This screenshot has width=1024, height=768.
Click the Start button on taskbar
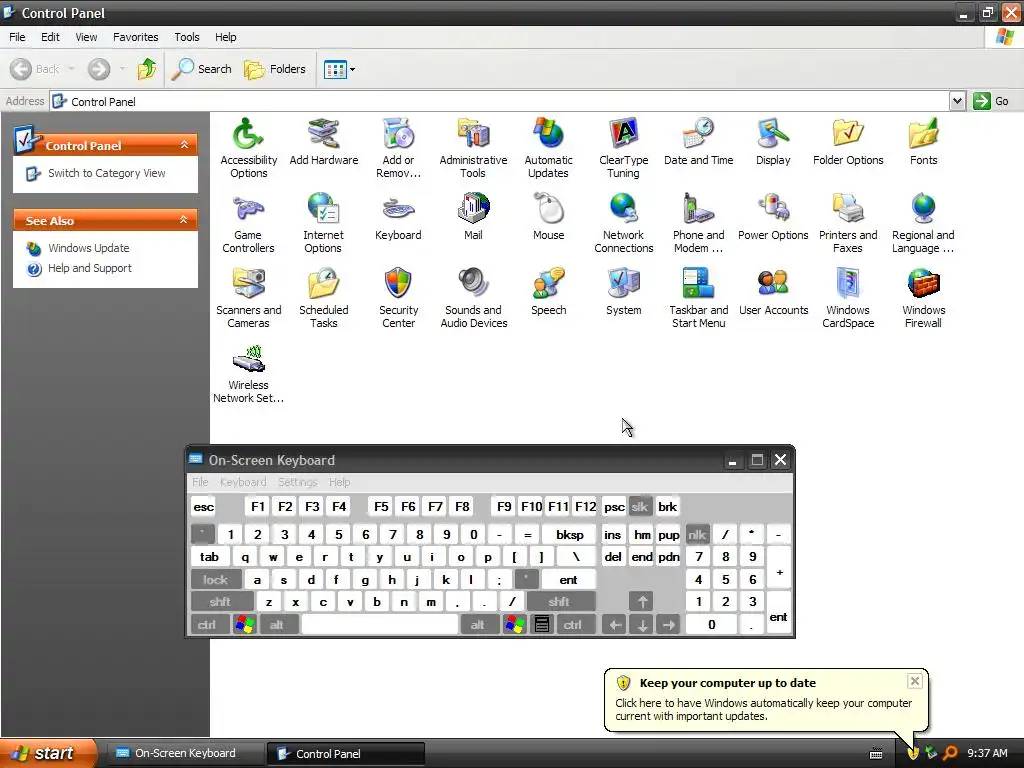pyautogui.click(x=48, y=753)
